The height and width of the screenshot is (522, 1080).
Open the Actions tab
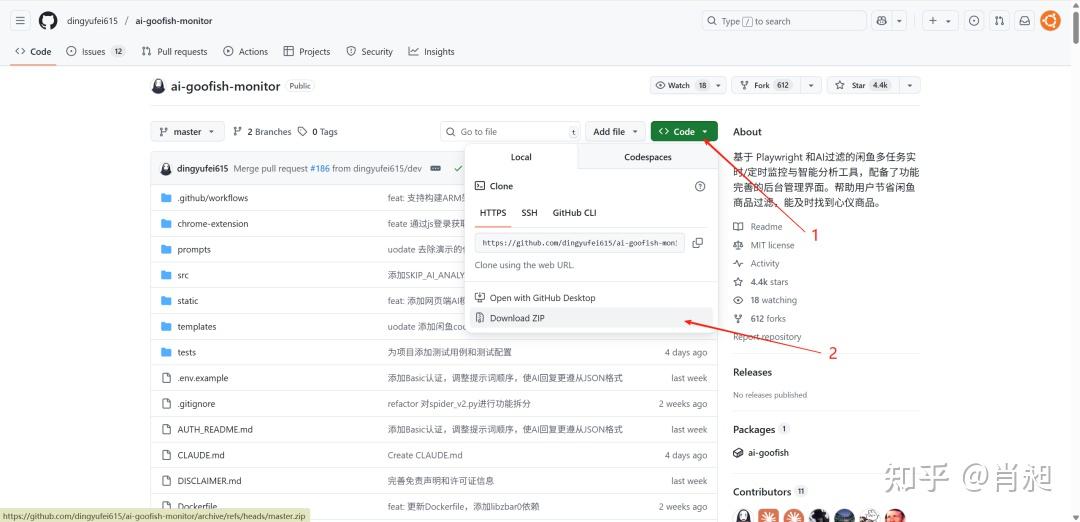tap(246, 52)
